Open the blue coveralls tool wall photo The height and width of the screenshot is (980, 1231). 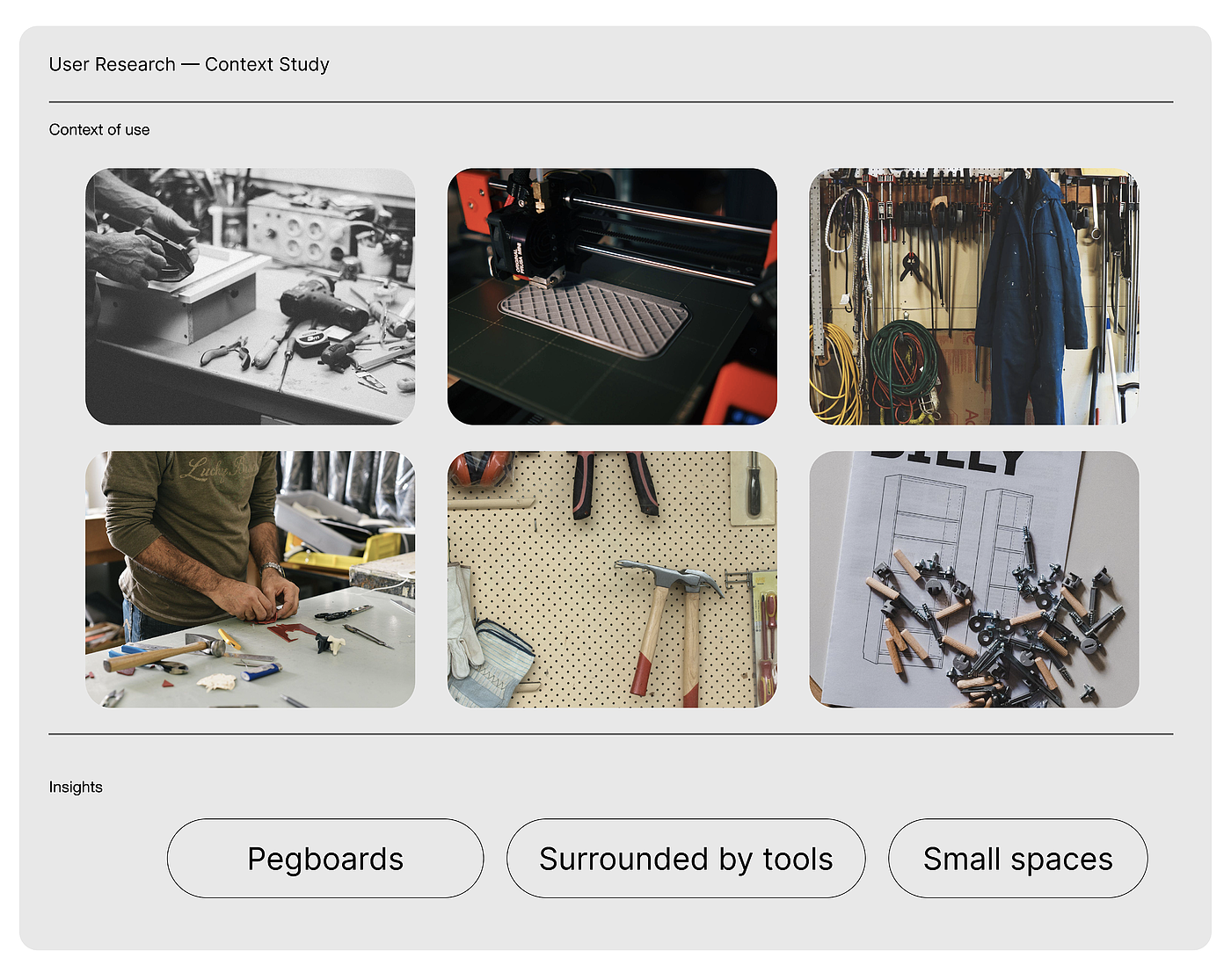(x=974, y=296)
